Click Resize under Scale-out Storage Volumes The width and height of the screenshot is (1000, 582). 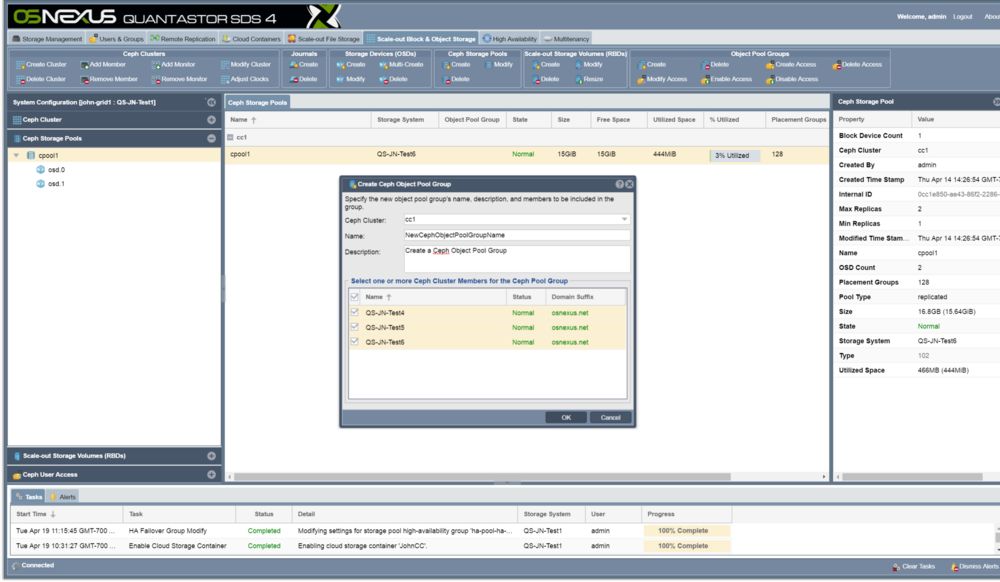point(589,80)
